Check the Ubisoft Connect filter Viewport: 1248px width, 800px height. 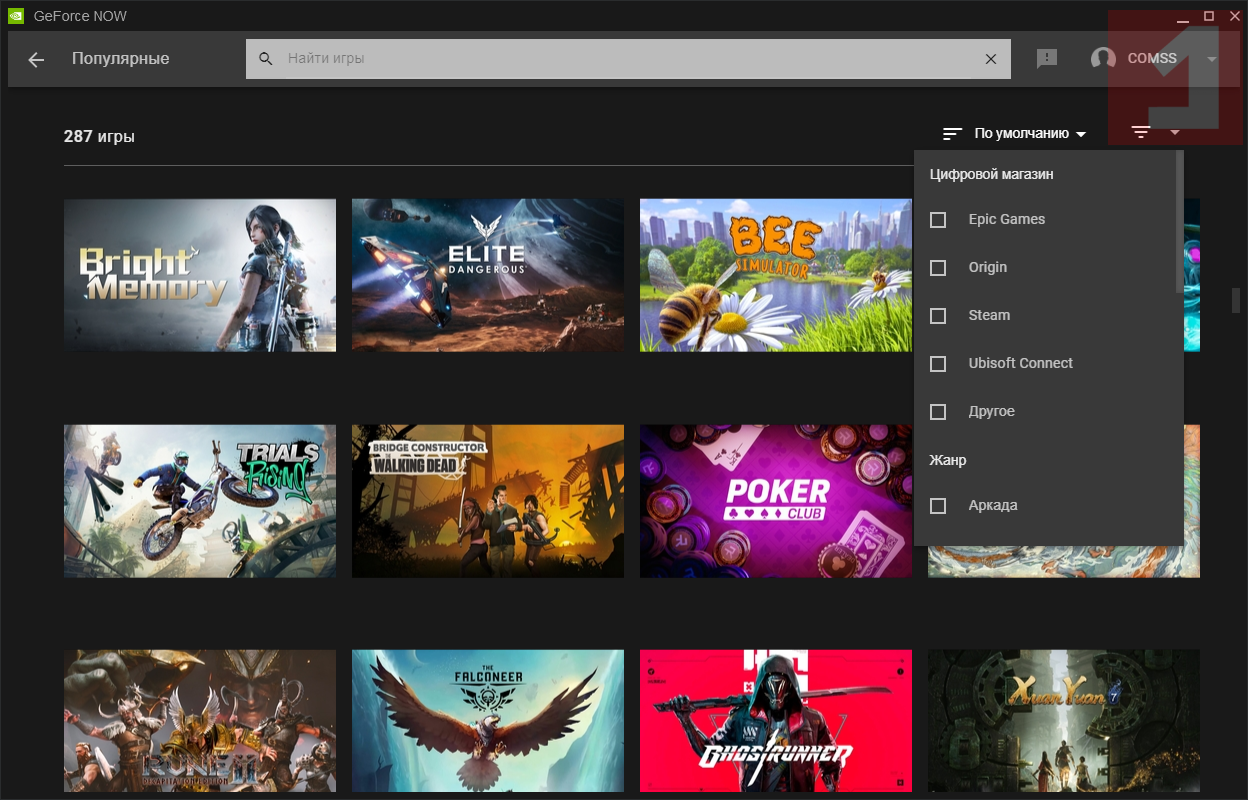click(x=938, y=363)
